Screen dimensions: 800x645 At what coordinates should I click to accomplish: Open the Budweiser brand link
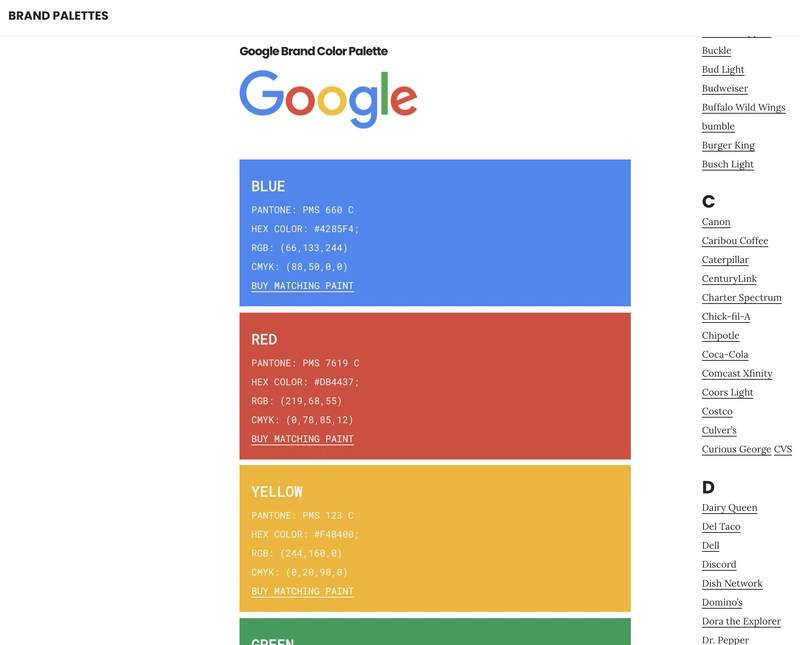(724, 88)
